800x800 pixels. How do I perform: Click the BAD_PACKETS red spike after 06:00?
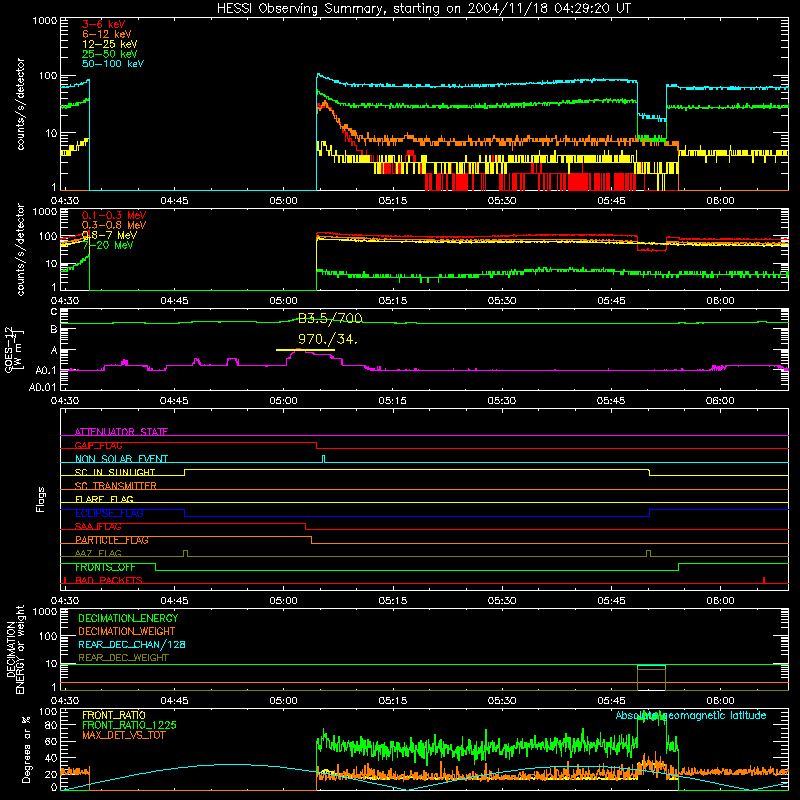tap(764, 580)
